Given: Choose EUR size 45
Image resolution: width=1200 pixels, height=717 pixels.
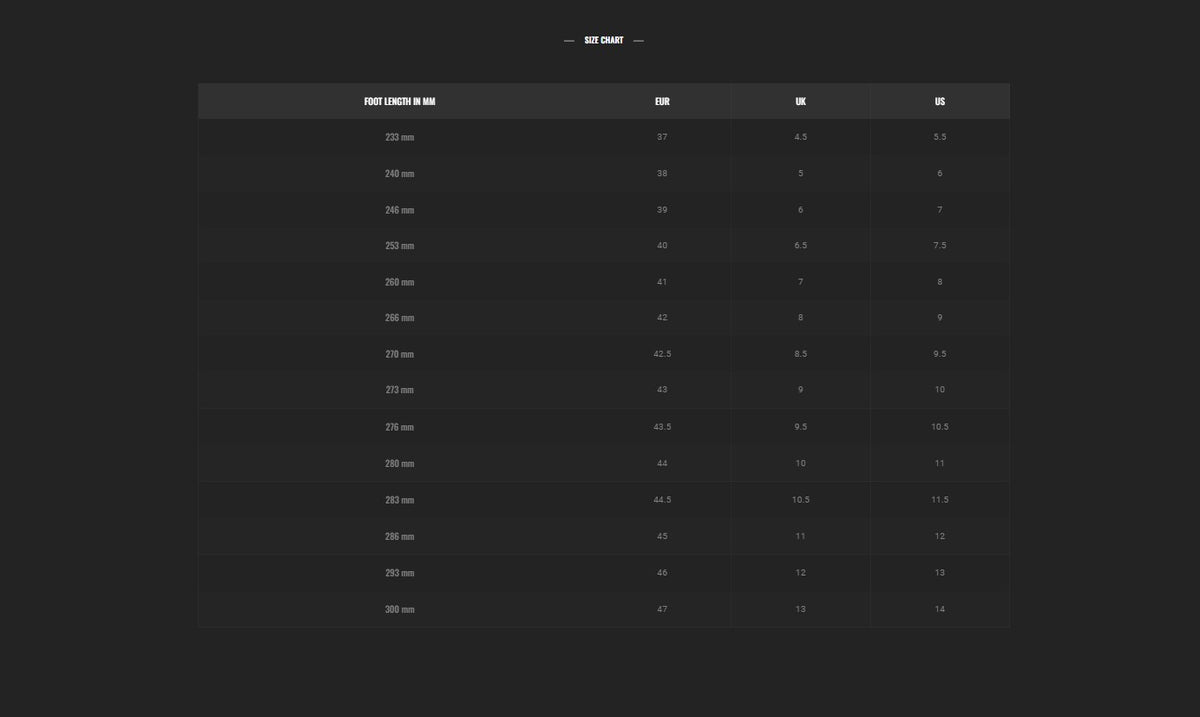Looking at the screenshot, I should click(662, 536).
